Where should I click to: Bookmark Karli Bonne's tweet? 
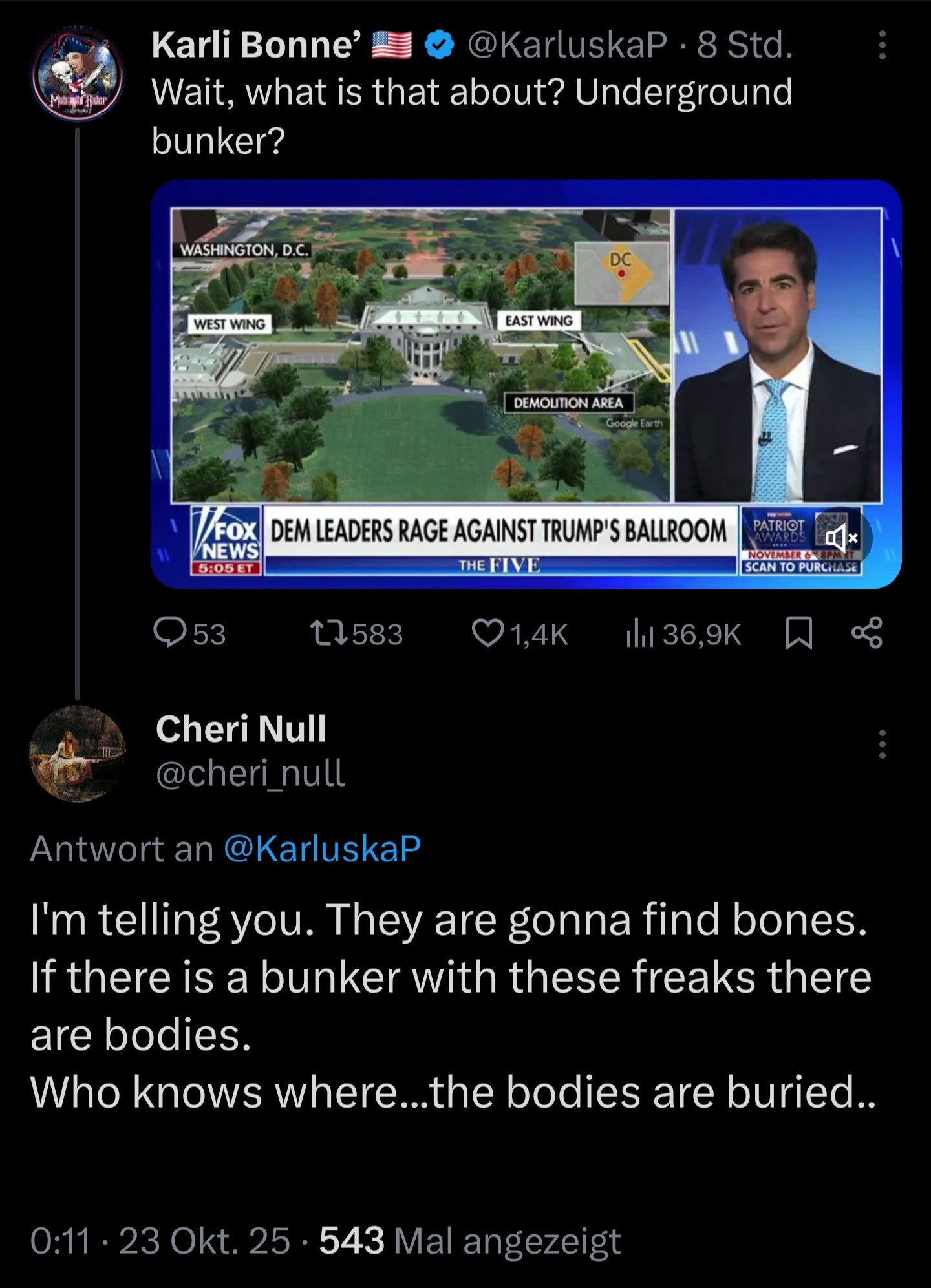[x=798, y=633]
